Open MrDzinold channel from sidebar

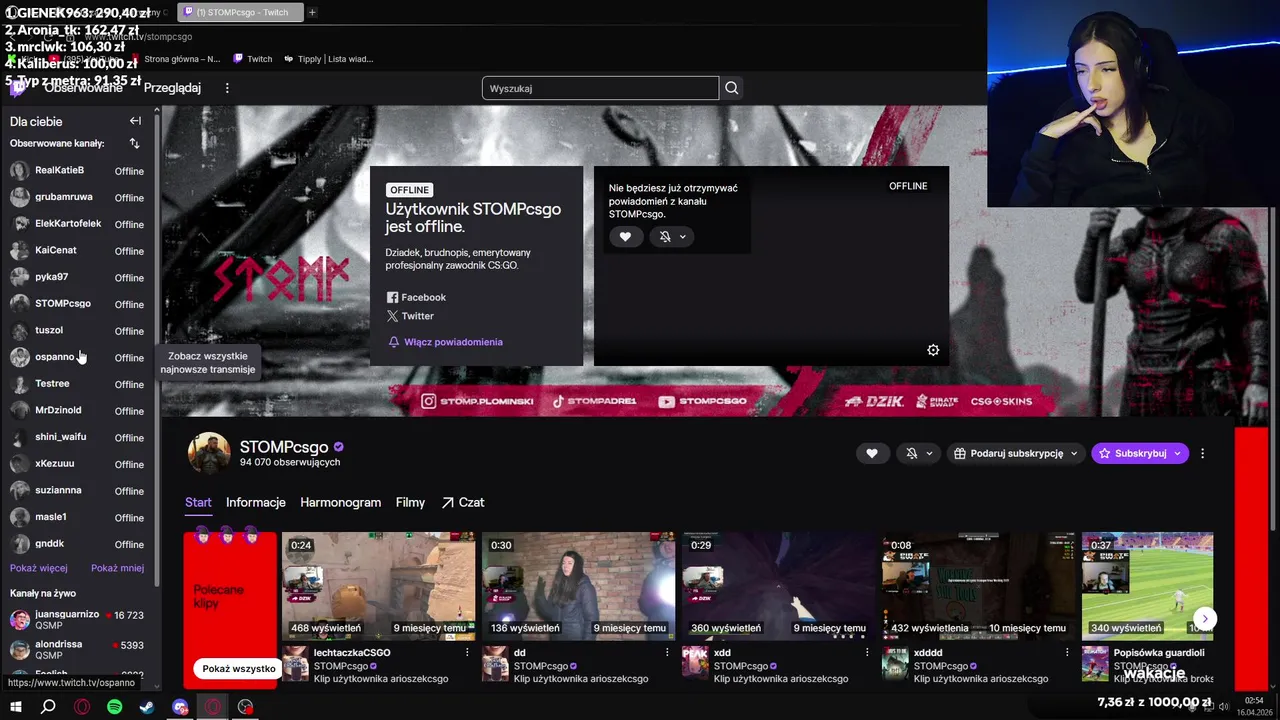tap(78, 411)
